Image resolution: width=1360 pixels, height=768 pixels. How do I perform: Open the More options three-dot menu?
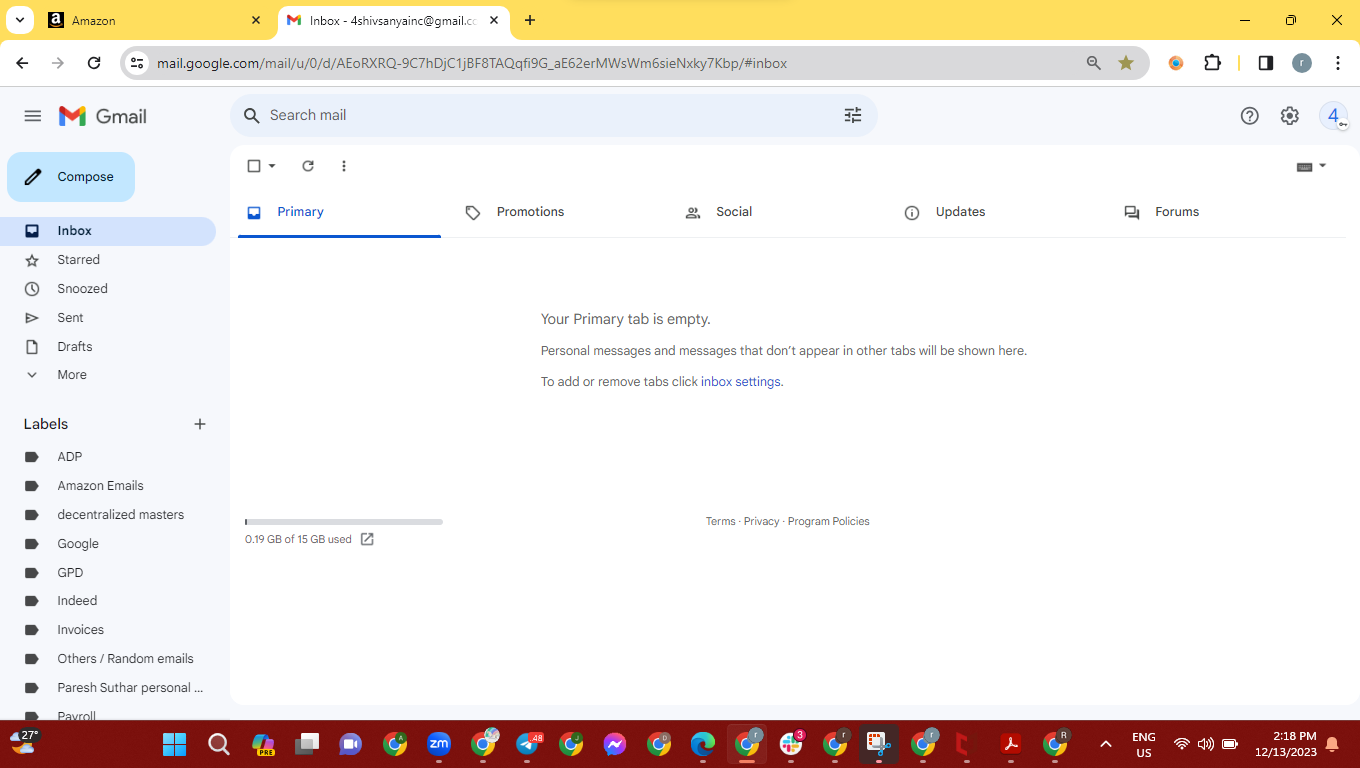pos(344,166)
